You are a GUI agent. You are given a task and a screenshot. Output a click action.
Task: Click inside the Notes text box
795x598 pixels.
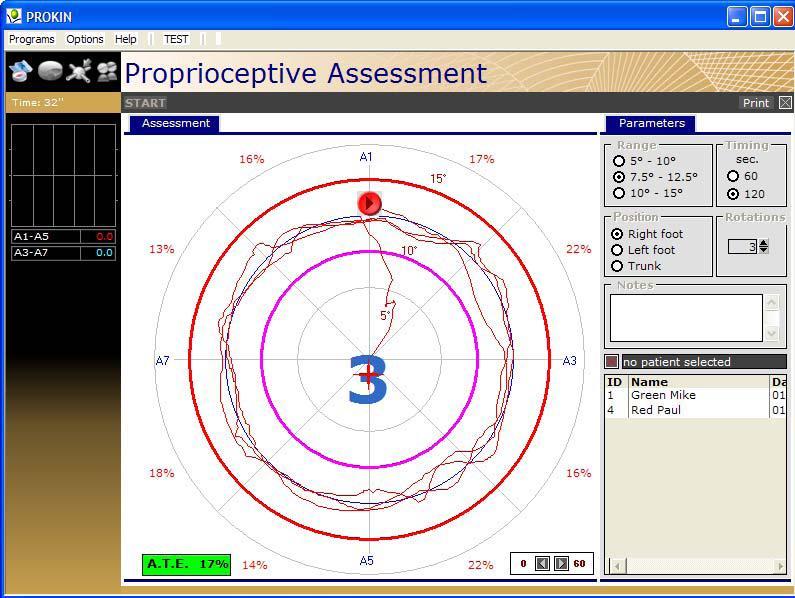pos(686,318)
